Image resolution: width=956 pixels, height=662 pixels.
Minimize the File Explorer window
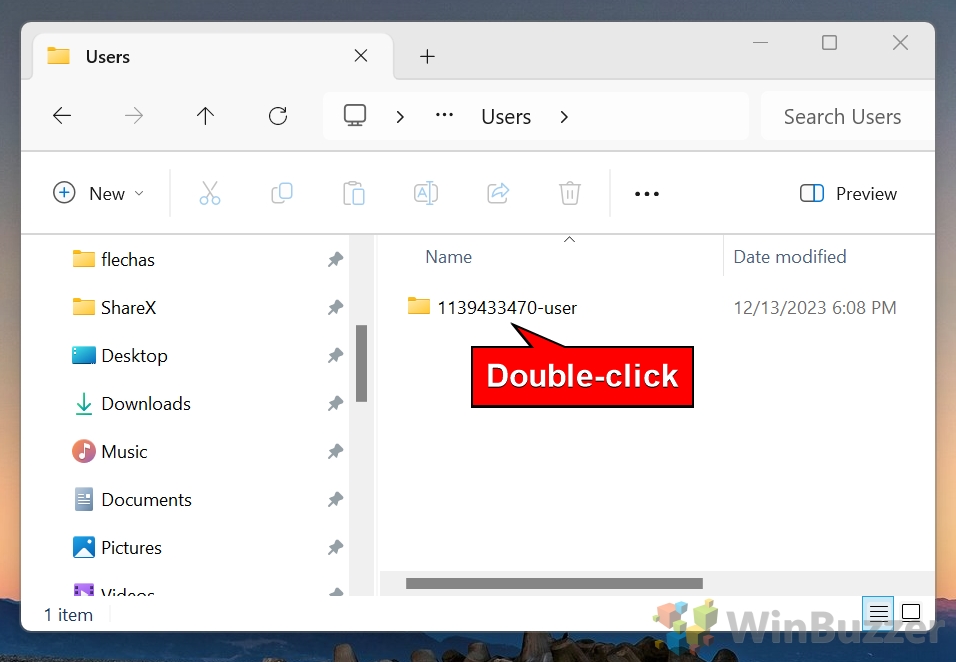pos(760,43)
